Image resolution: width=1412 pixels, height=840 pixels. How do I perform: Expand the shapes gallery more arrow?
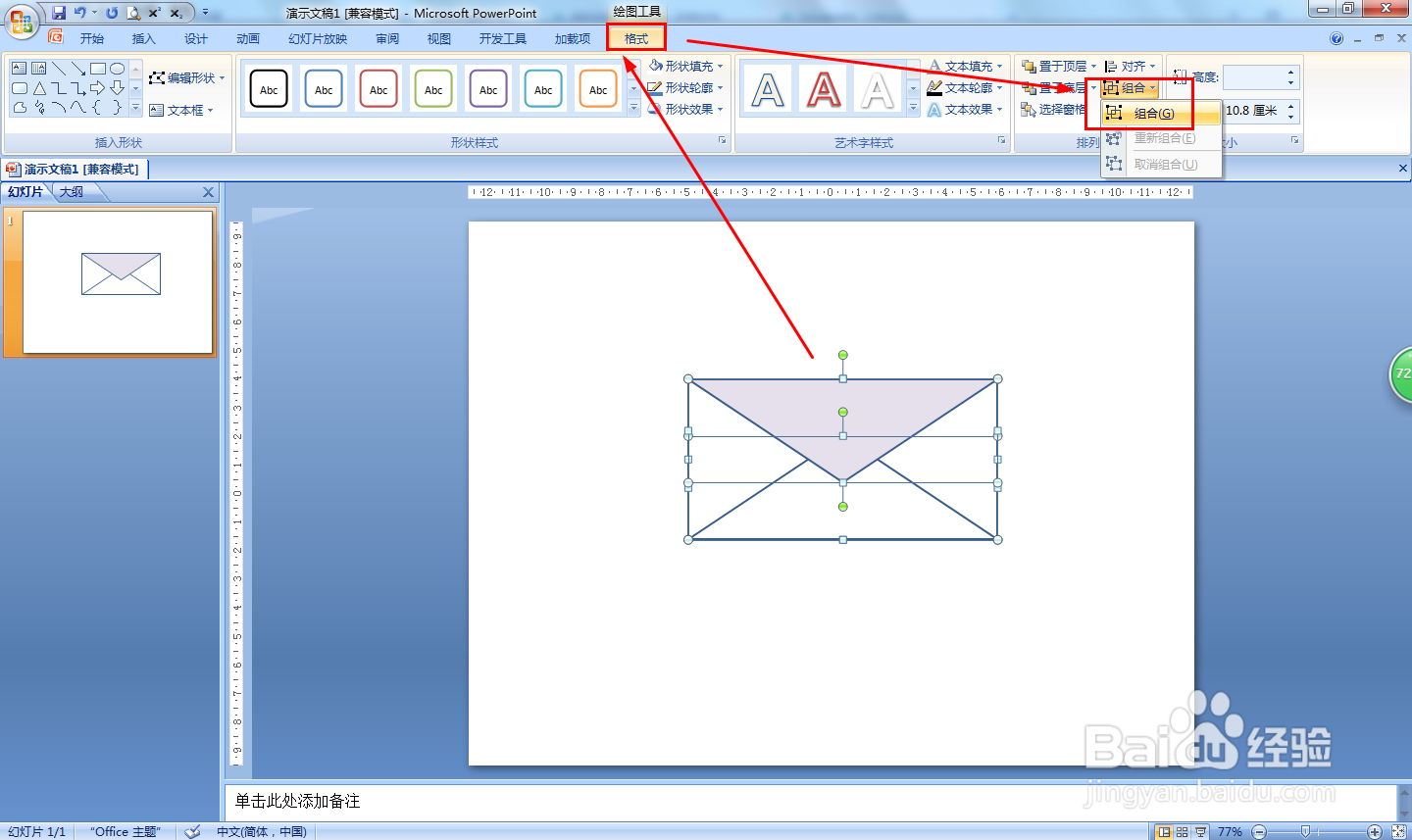tap(135, 108)
